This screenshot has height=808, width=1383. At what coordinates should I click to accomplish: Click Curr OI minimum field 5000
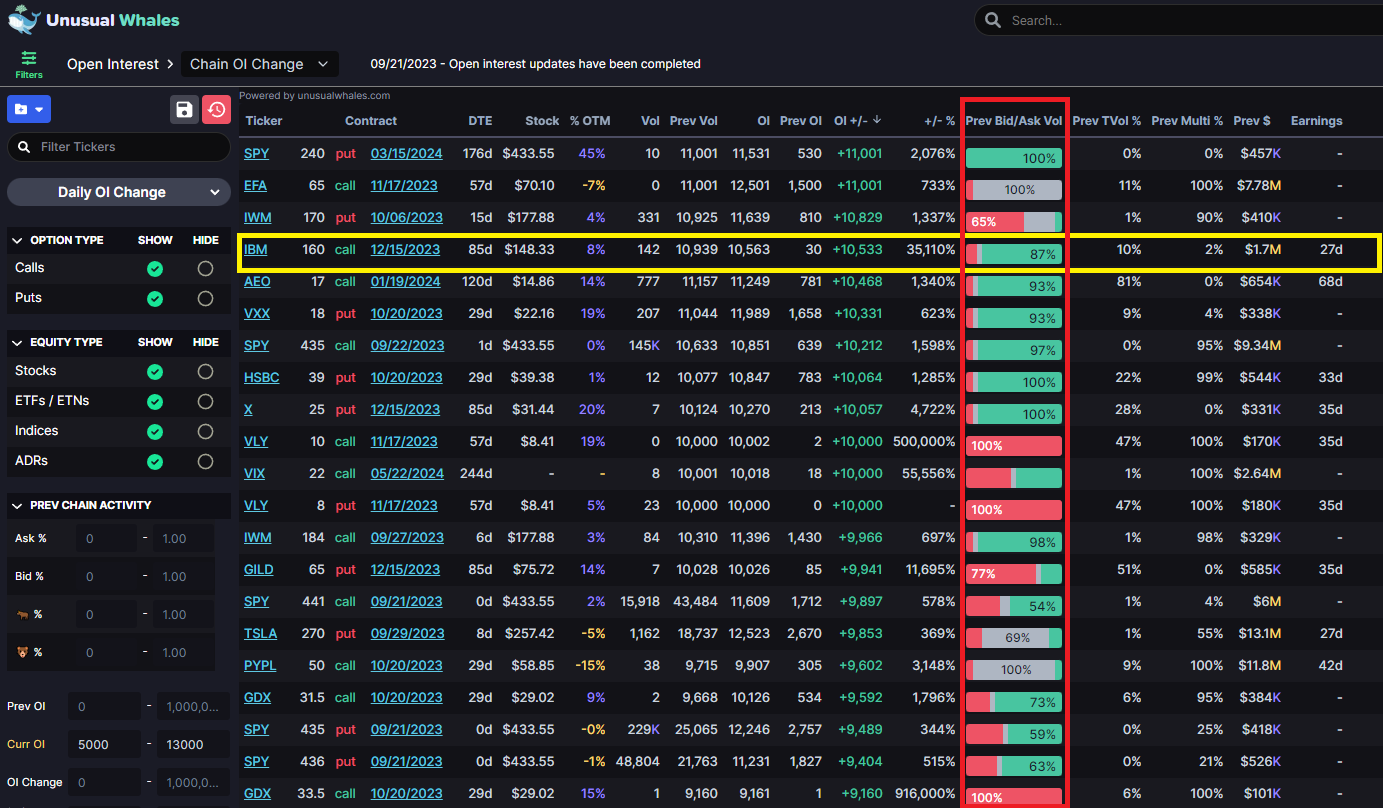104,744
